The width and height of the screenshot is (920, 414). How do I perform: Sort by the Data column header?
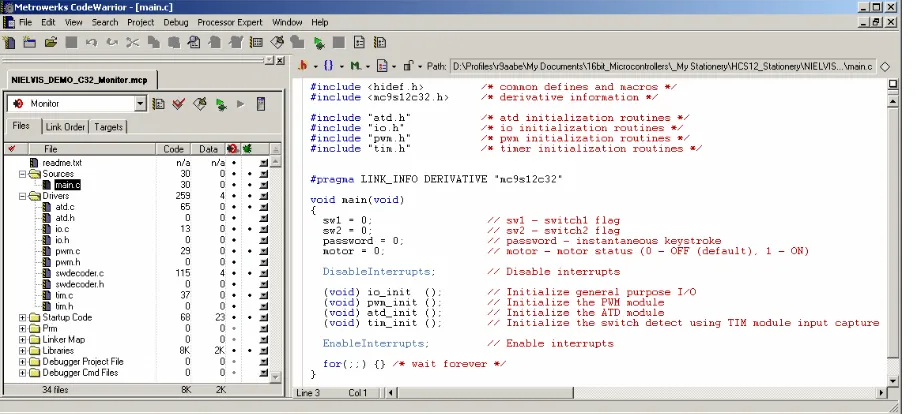pos(208,149)
